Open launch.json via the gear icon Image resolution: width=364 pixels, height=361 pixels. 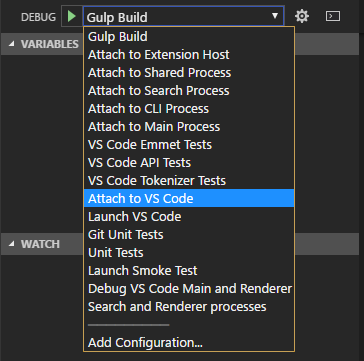click(302, 16)
